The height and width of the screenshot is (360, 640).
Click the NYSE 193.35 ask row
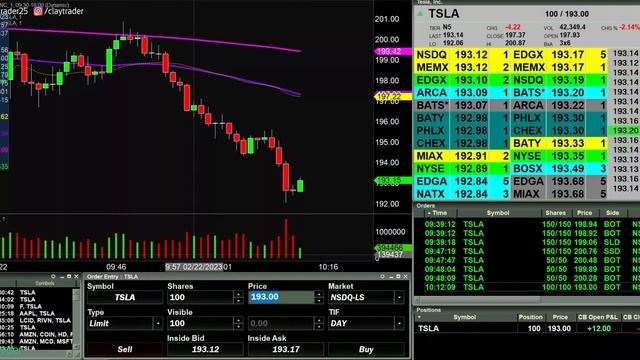click(559, 156)
